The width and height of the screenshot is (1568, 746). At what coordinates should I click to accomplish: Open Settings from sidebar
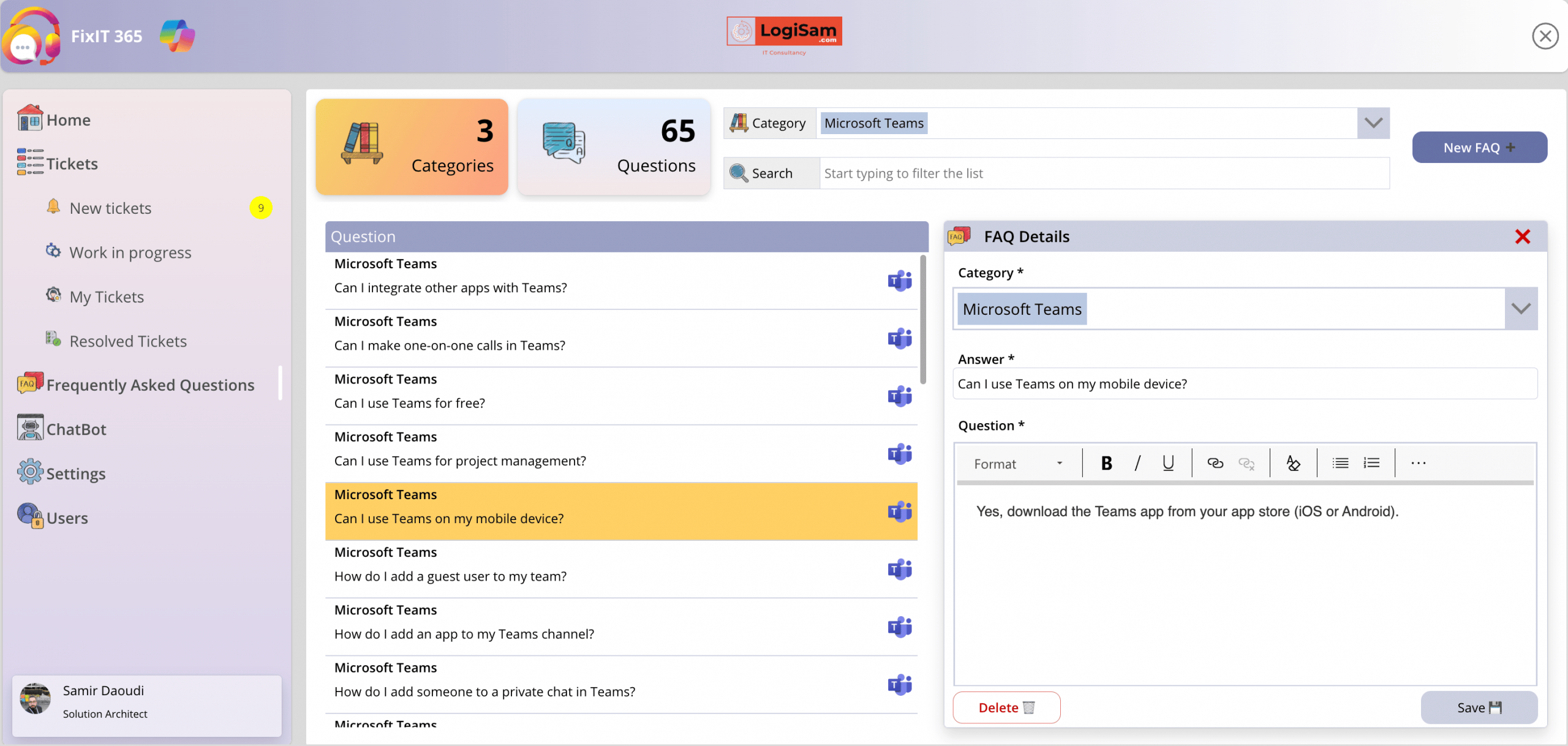(62, 473)
